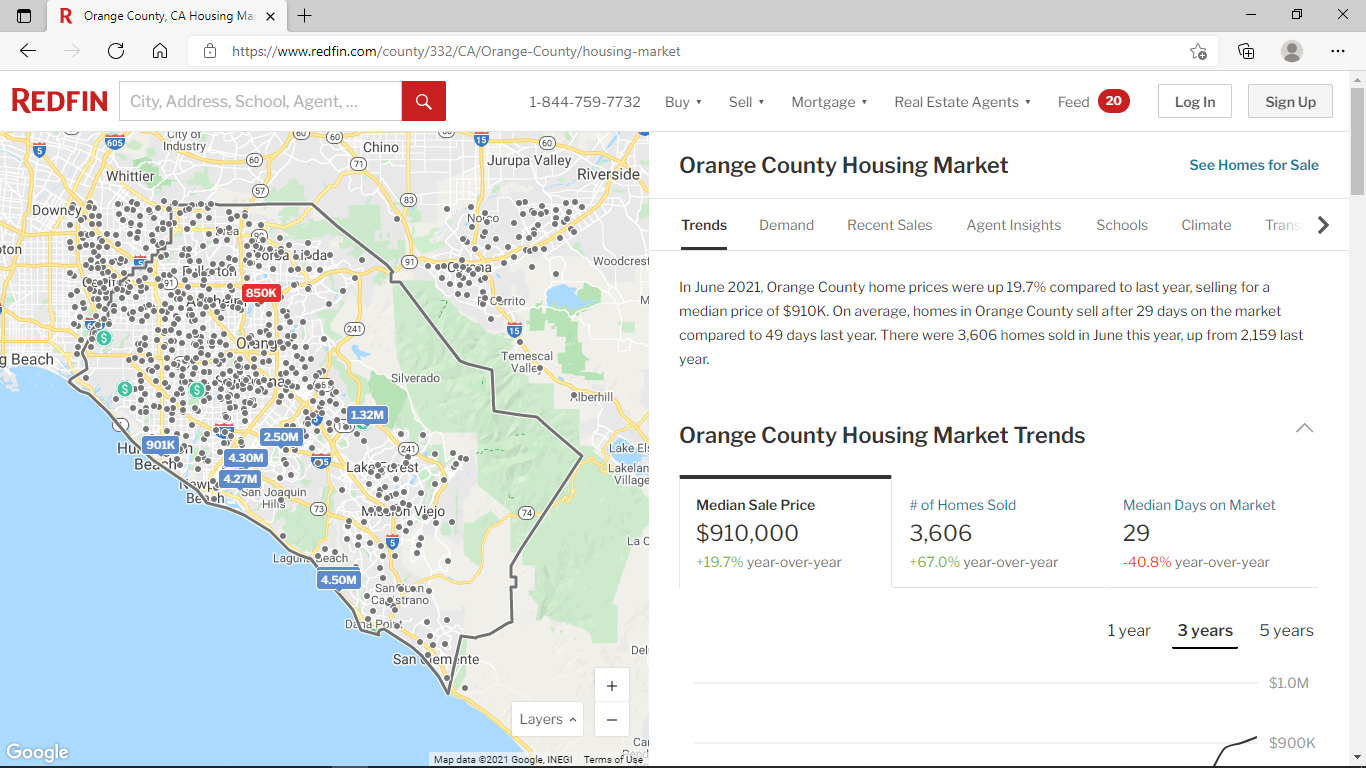
Task: Click the Log In button
Action: [1195, 101]
